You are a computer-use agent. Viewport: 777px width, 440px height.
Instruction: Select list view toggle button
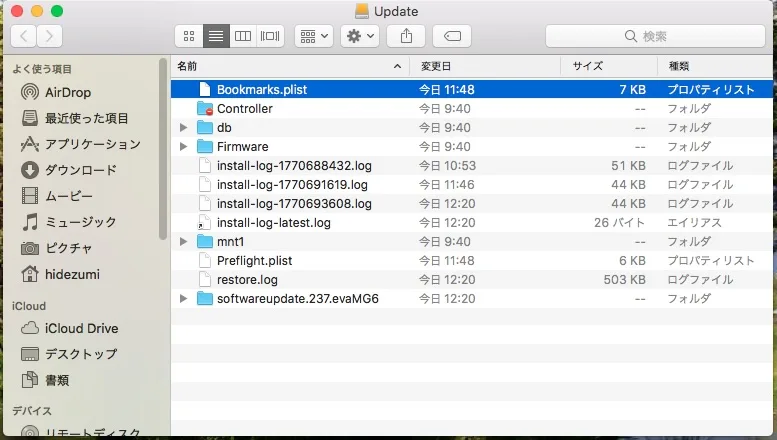[x=215, y=36]
